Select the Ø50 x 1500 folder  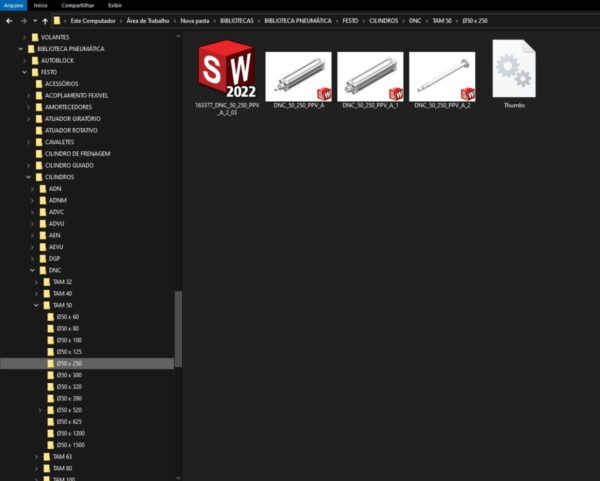point(66,445)
